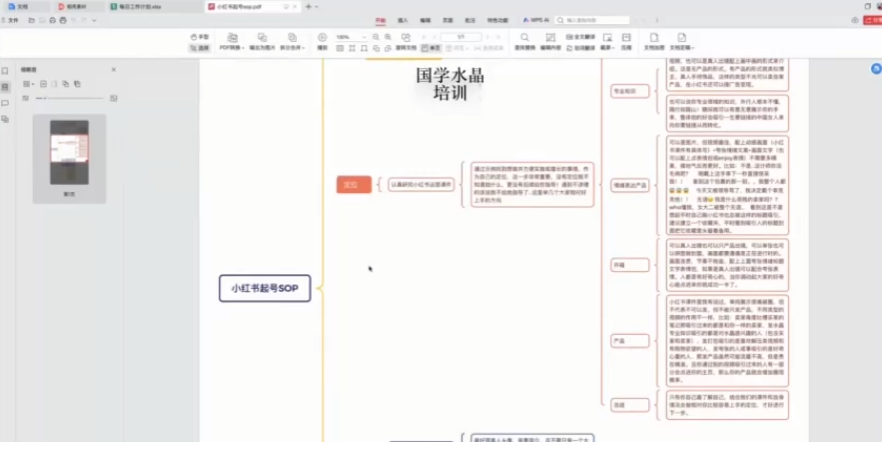Click the 小红书起号SOP root node
The image size is (882, 465).
(x=264, y=288)
